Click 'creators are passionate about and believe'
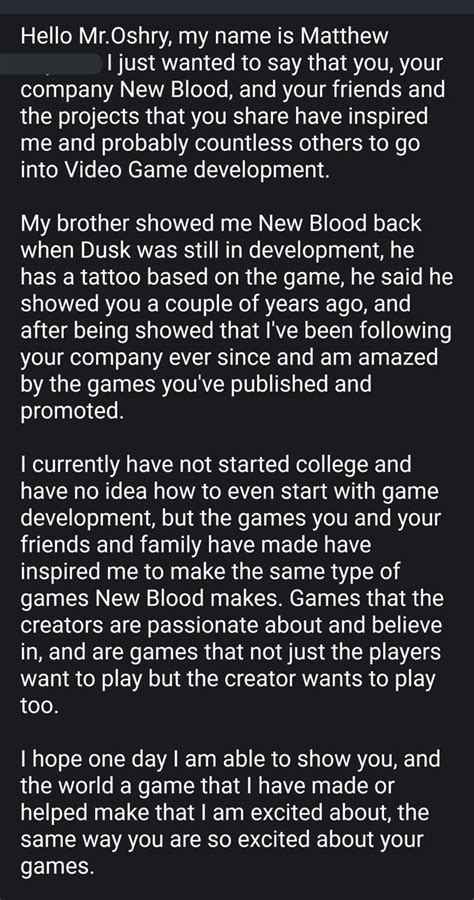 tap(231, 626)
